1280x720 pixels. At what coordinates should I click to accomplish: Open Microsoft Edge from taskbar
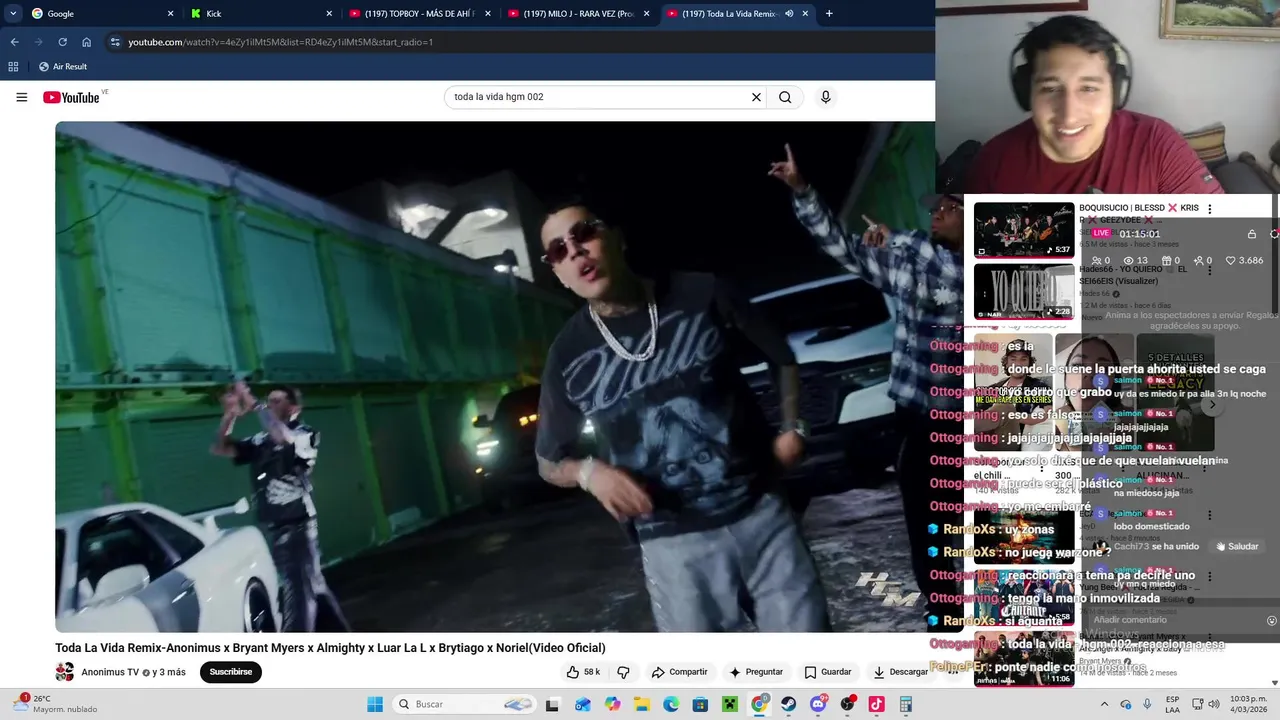click(671, 704)
